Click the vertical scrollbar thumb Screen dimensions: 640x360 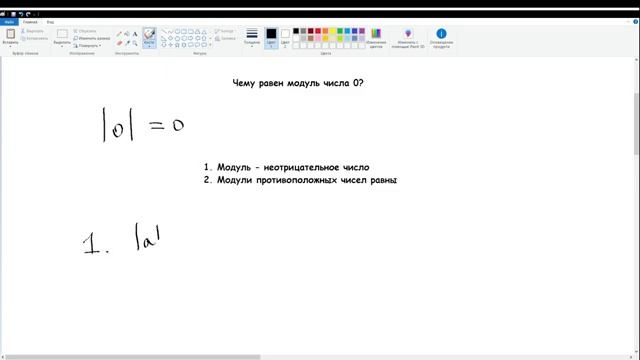(637, 124)
